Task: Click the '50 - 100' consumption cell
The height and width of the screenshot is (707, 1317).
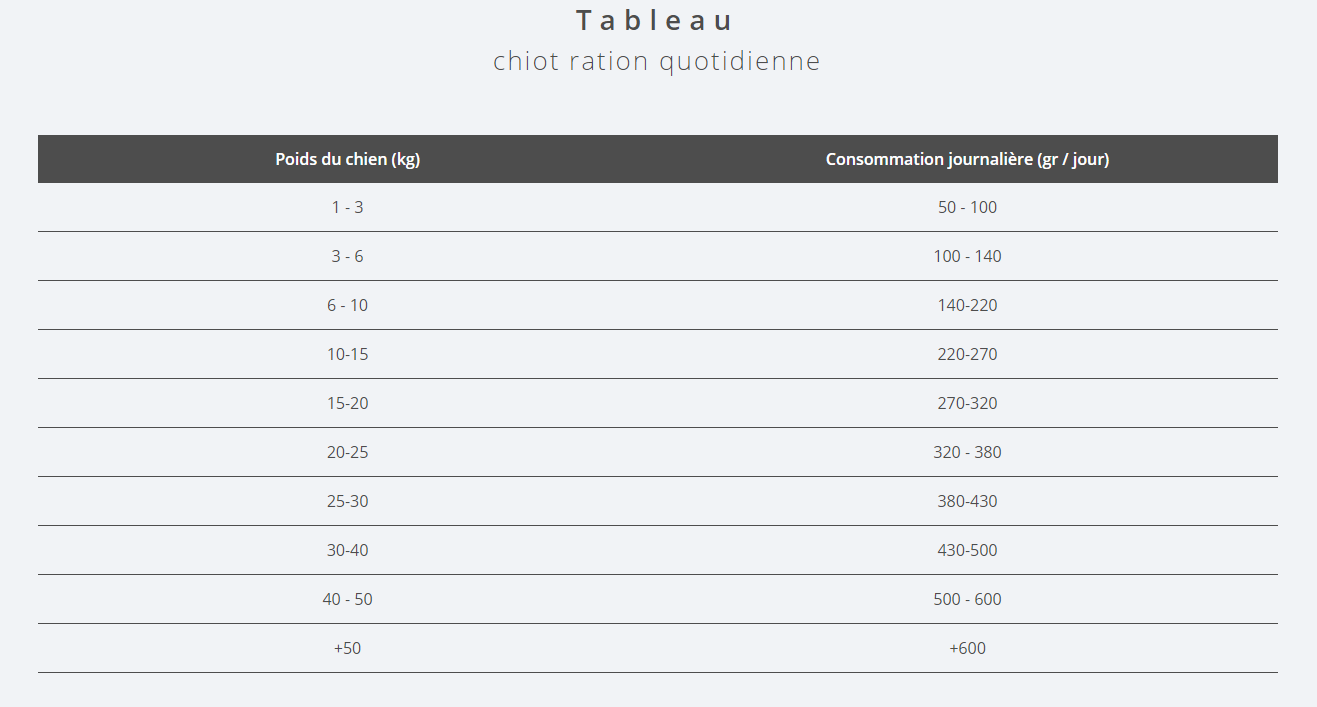Action: pos(968,207)
